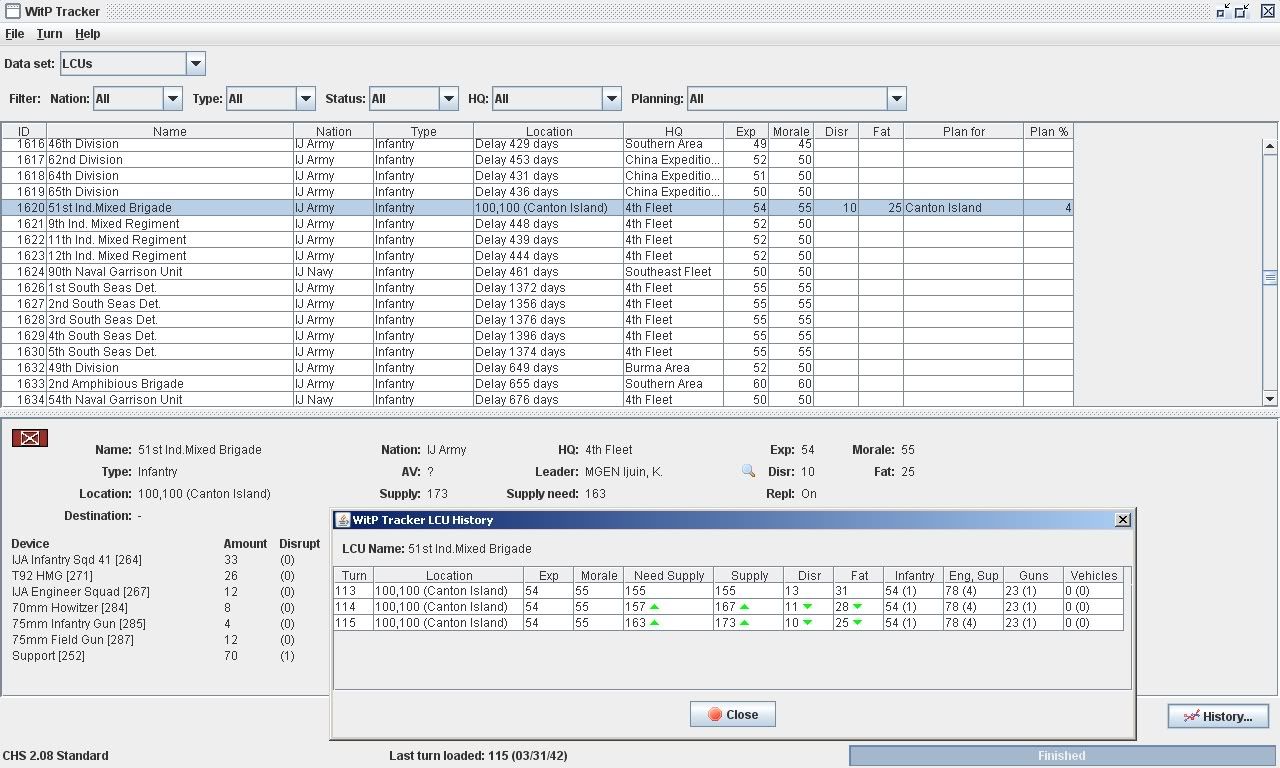Click the Java icon in LCU History title

tap(343, 520)
